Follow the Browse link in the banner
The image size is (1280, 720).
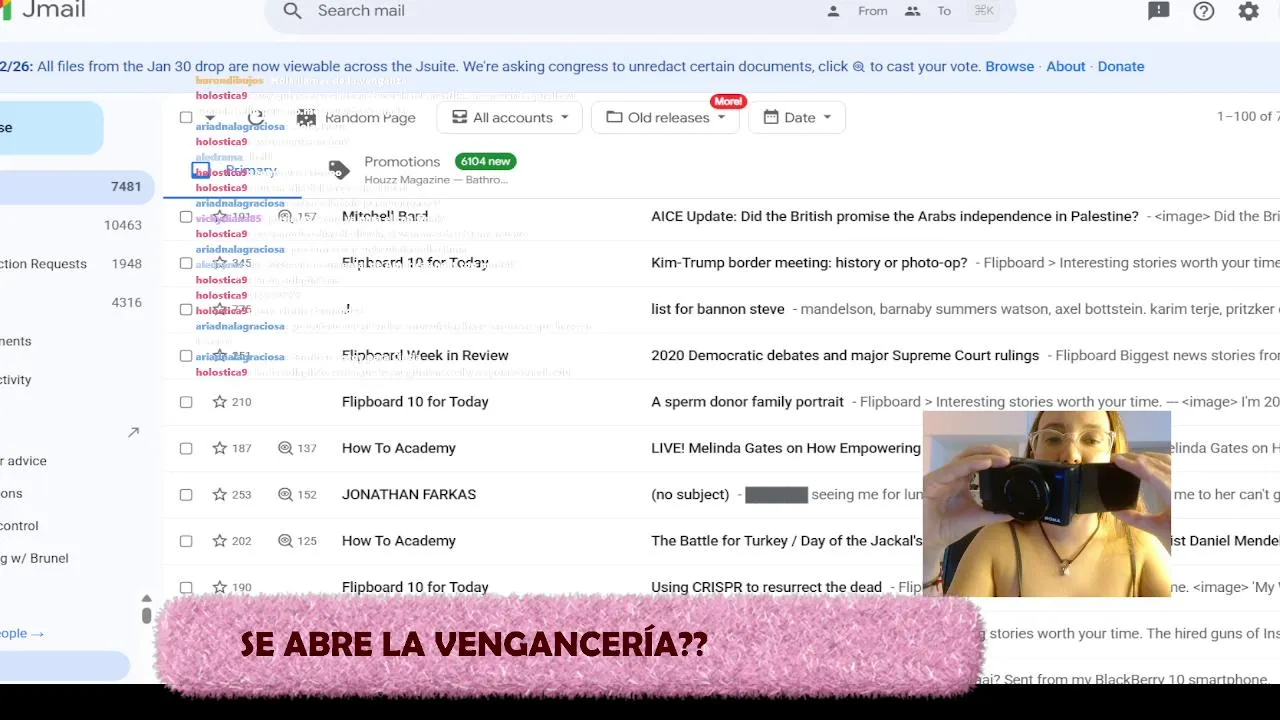[x=1009, y=67]
